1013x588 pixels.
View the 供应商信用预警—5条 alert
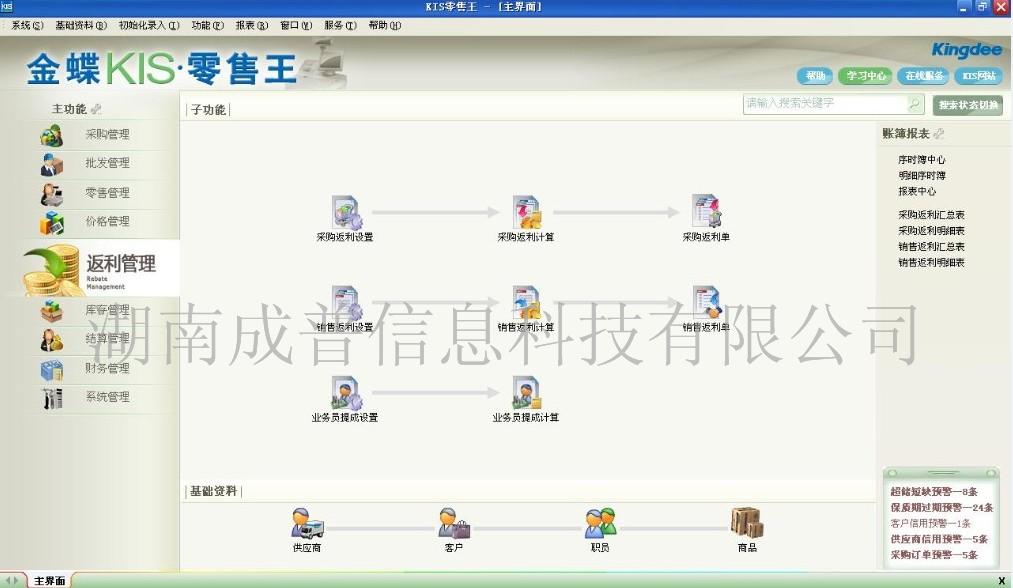939,539
